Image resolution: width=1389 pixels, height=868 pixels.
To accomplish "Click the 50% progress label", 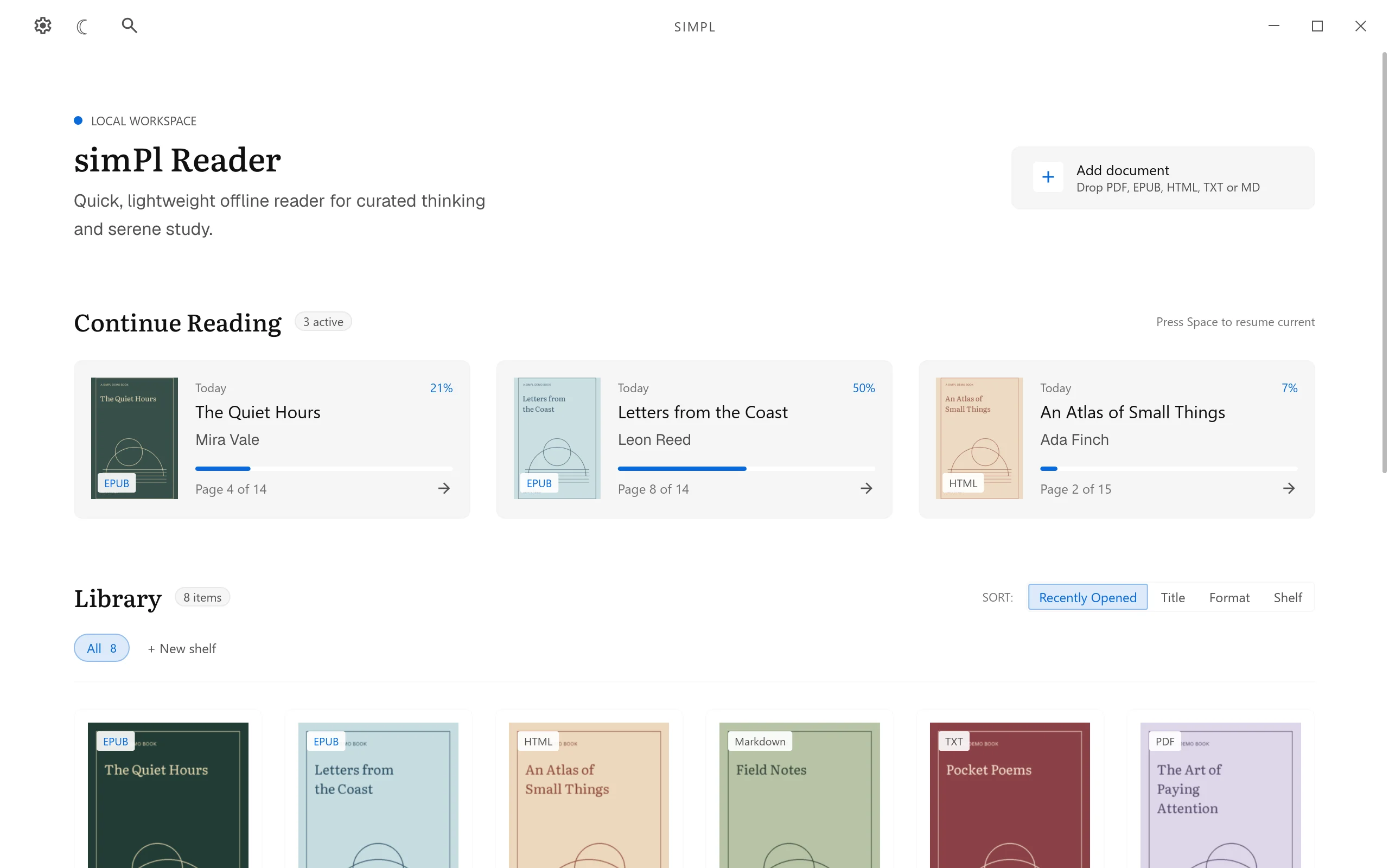I will [864, 388].
